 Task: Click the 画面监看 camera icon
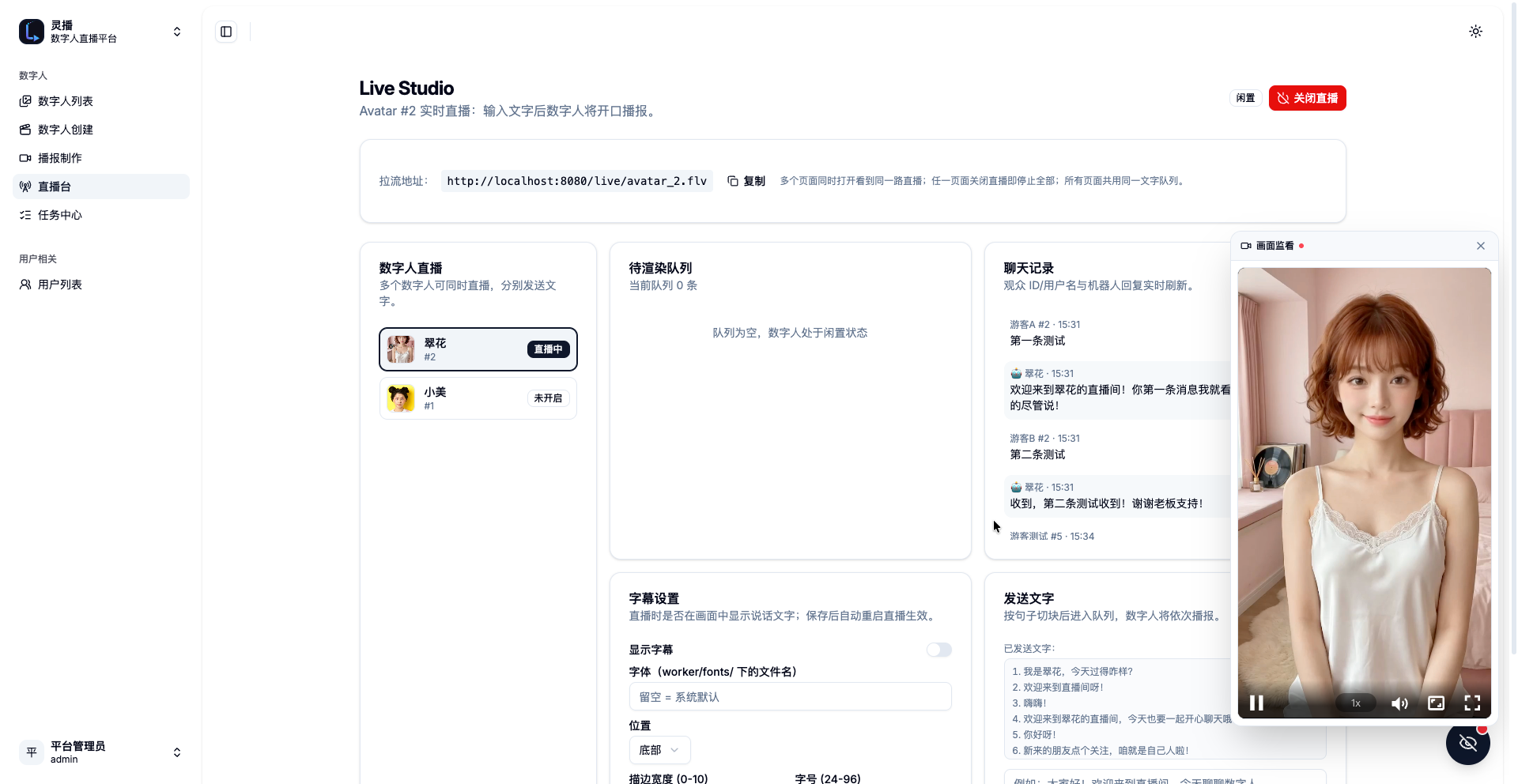point(1246,246)
